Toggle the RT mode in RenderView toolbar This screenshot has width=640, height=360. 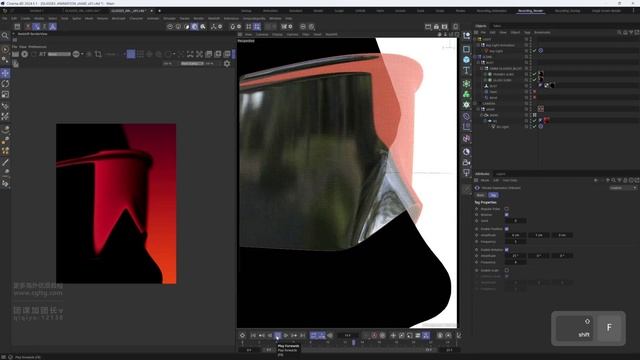[x=42, y=54]
